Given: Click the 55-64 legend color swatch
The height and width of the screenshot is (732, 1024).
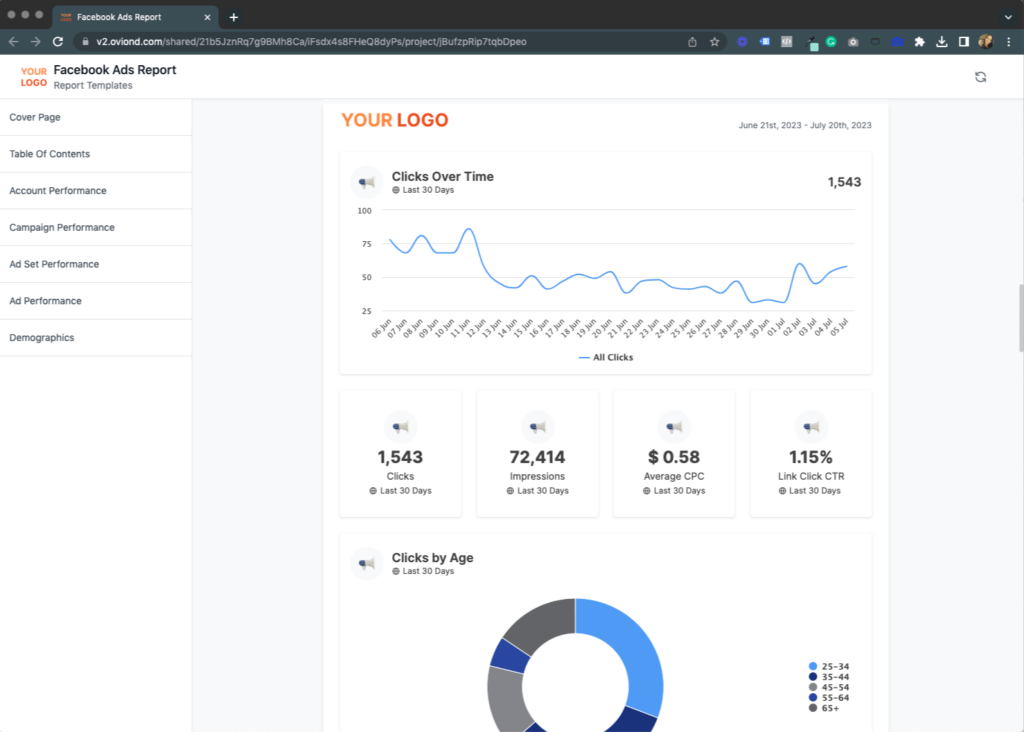Looking at the screenshot, I should (x=812, y=698).
